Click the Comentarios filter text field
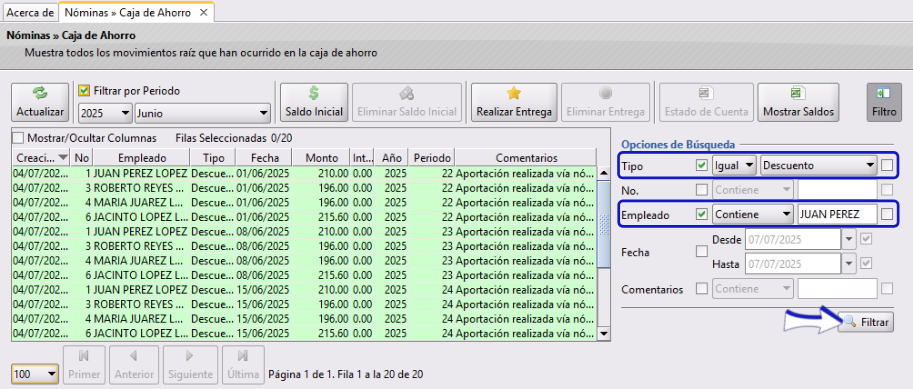Image resolution: width=913 pixels, height=389 pixels. pyautogui.click(x=837, y=289)
